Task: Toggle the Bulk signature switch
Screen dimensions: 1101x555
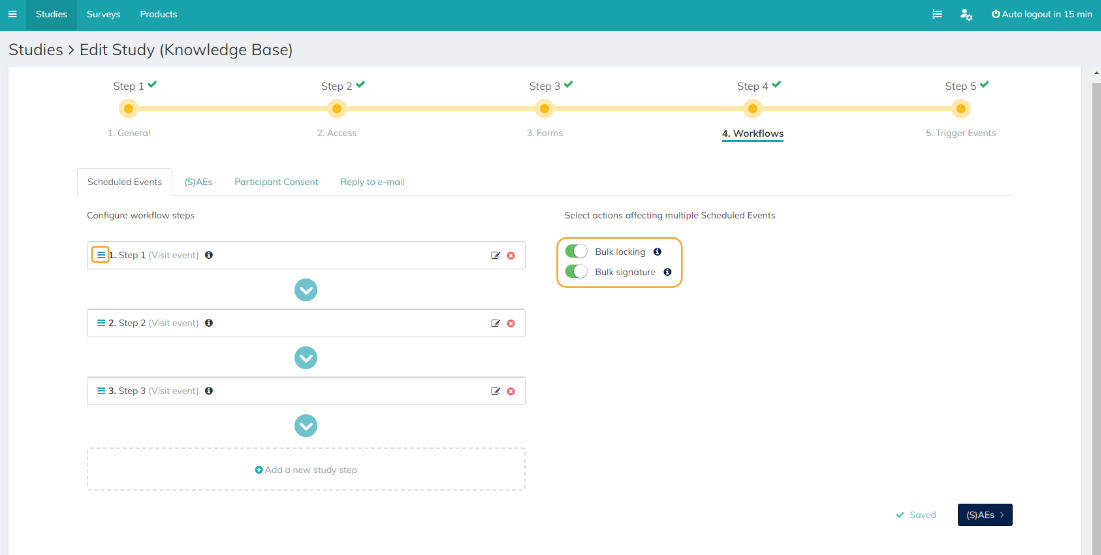Action: 576,272
